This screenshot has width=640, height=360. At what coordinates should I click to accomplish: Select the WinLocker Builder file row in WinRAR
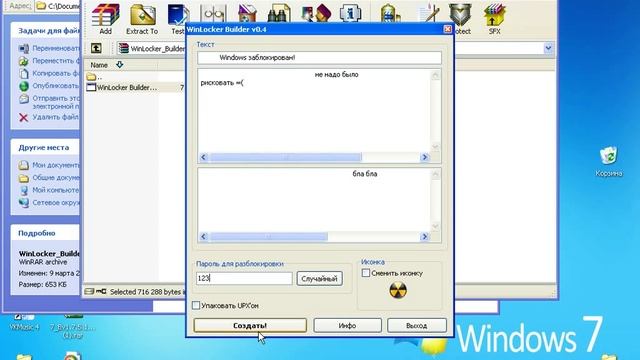click(x=135, y=87)
